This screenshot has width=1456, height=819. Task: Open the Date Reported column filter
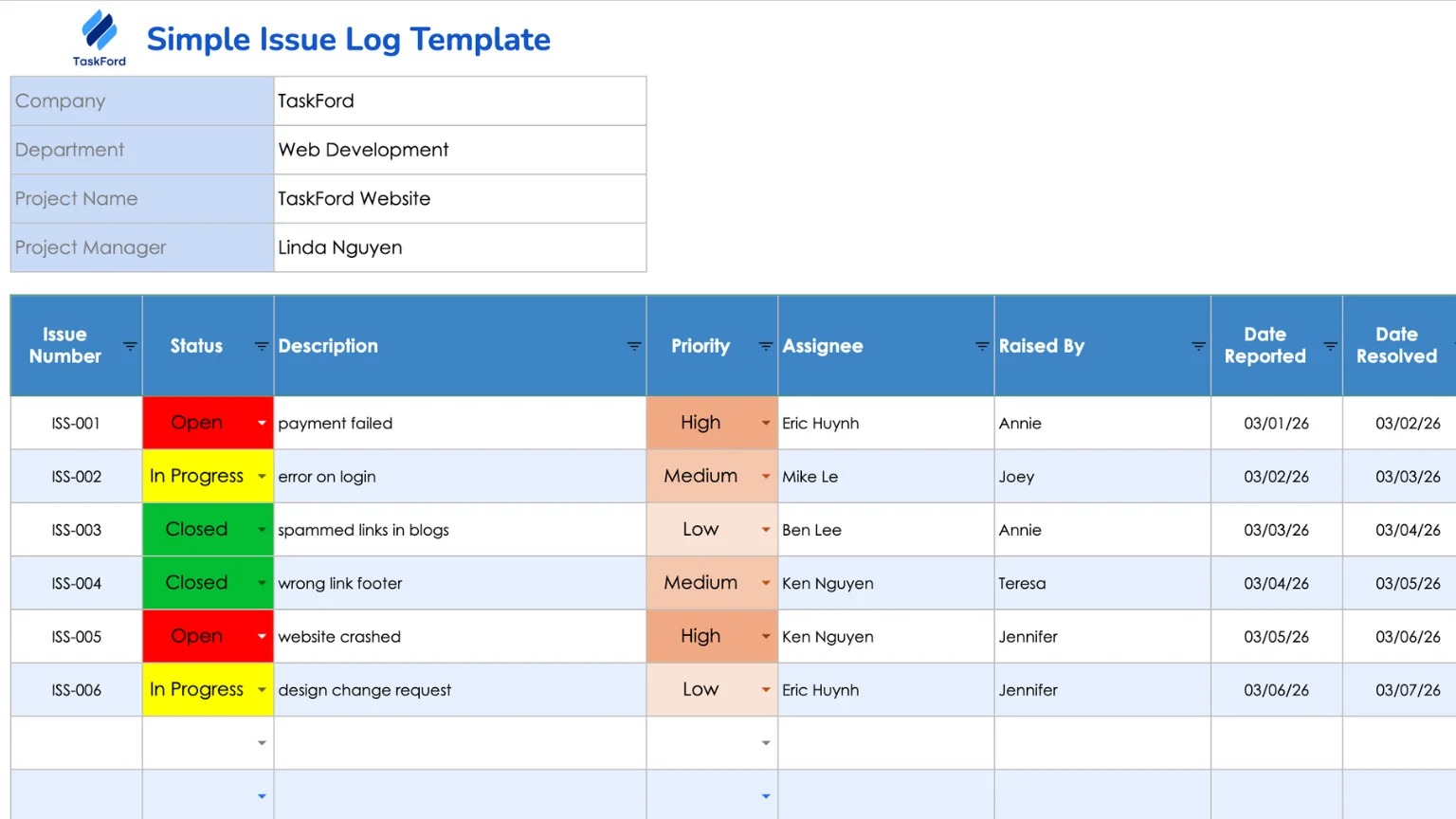tap(1330, 347)
